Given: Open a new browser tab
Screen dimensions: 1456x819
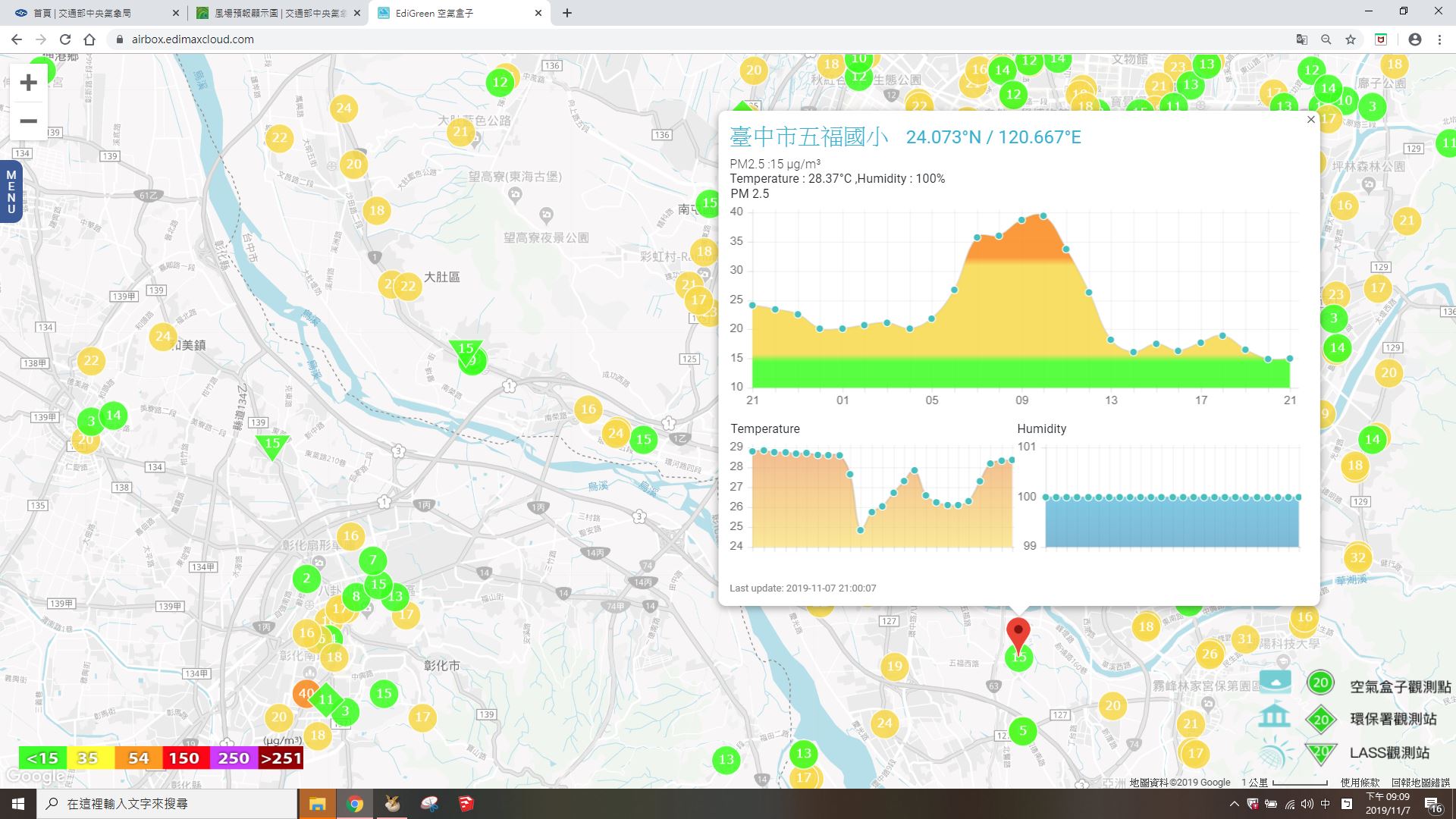Looking at the screenshot, I should click(x=567, y=13).
